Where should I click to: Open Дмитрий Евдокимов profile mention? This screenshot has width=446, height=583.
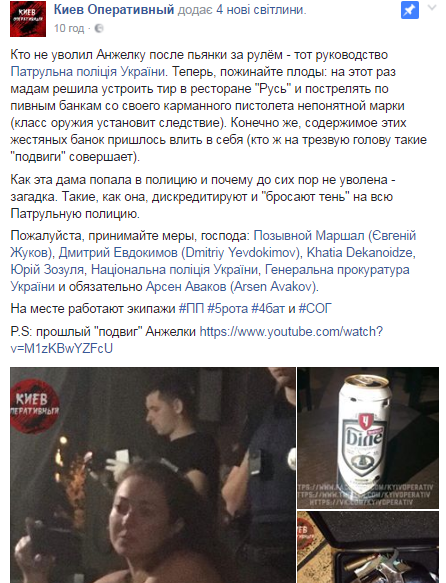pyautogui.click(x=180, y=253)
